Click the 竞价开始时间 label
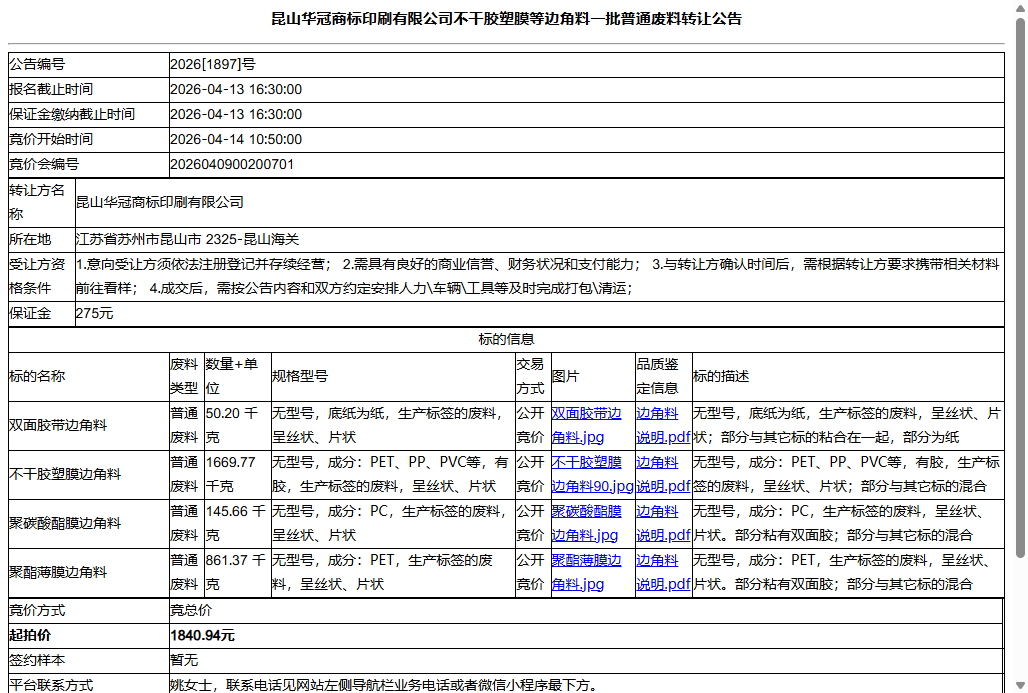 (x=50, y=139)
